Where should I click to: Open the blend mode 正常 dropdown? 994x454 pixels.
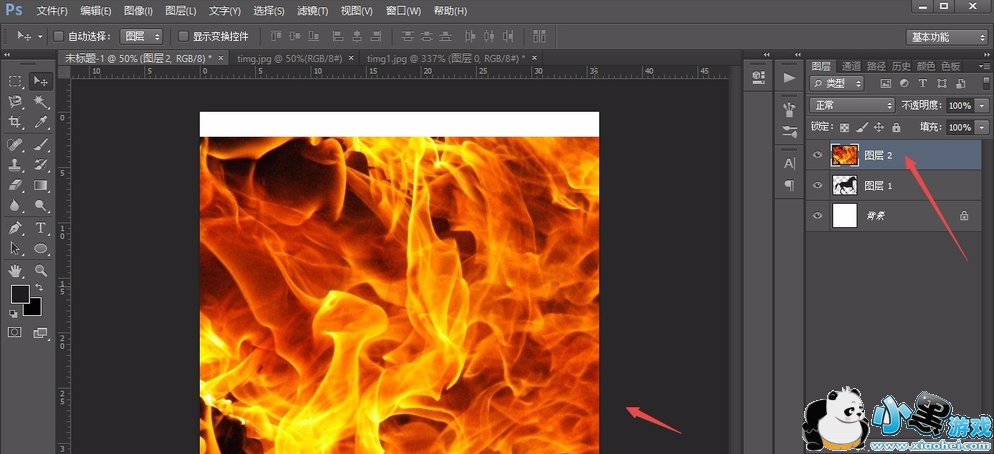pos(852,105)
